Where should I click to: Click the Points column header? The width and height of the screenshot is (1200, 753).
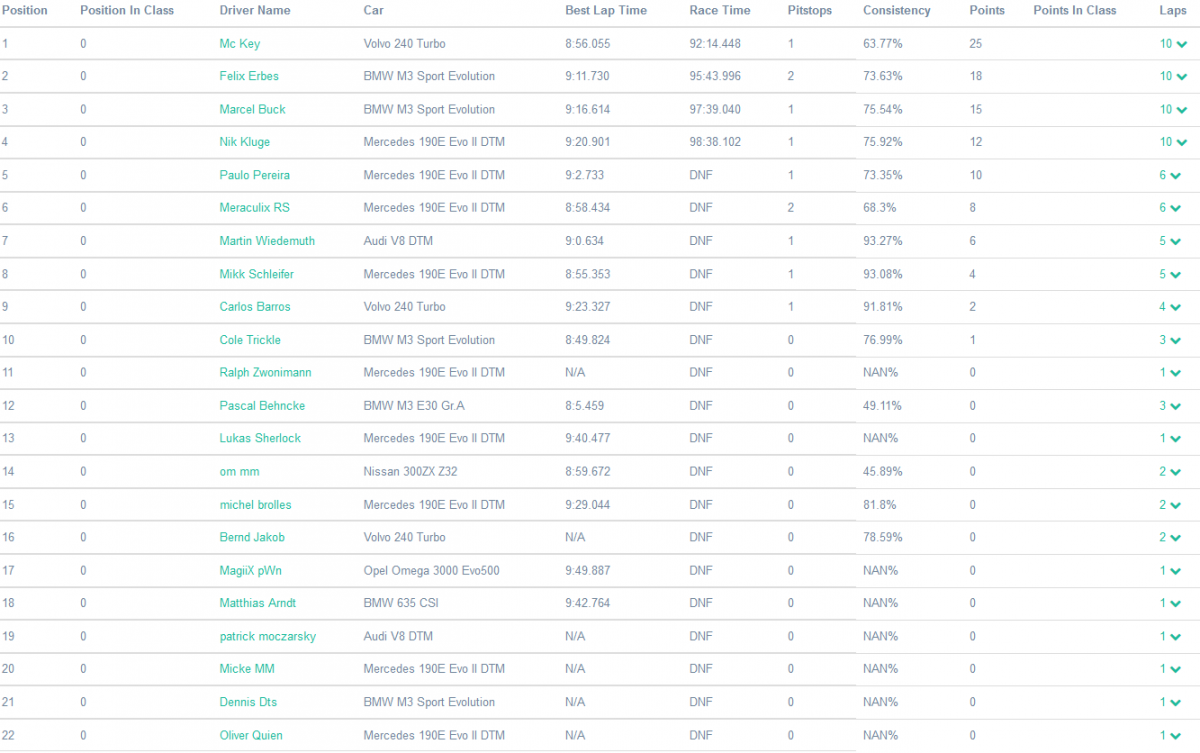coord(987,10)
